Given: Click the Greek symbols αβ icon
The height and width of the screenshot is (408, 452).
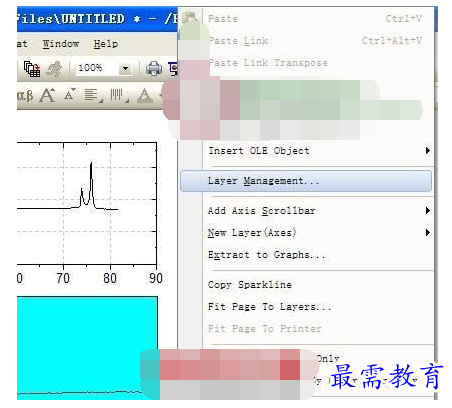Looking at the screenshot, I should pyautogui.click(x=25, y=95).
